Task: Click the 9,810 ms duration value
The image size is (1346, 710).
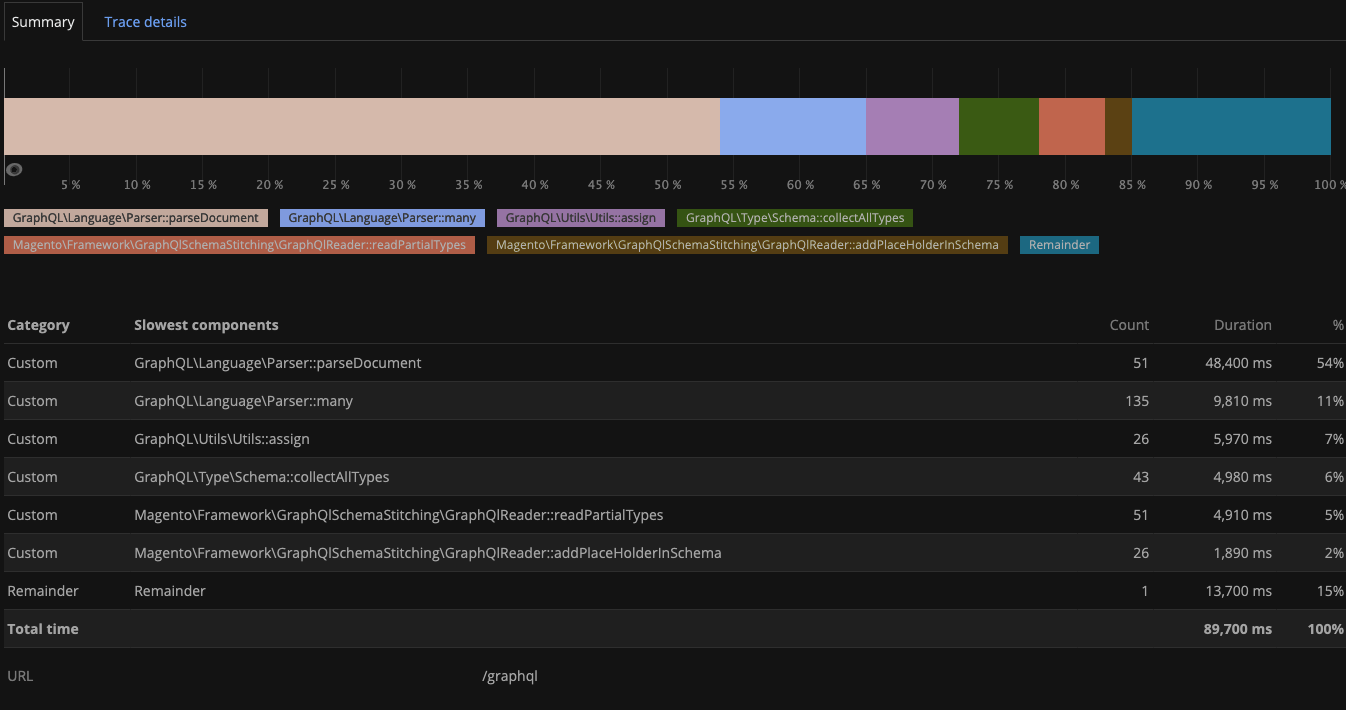Action: tap(1242, 401)
